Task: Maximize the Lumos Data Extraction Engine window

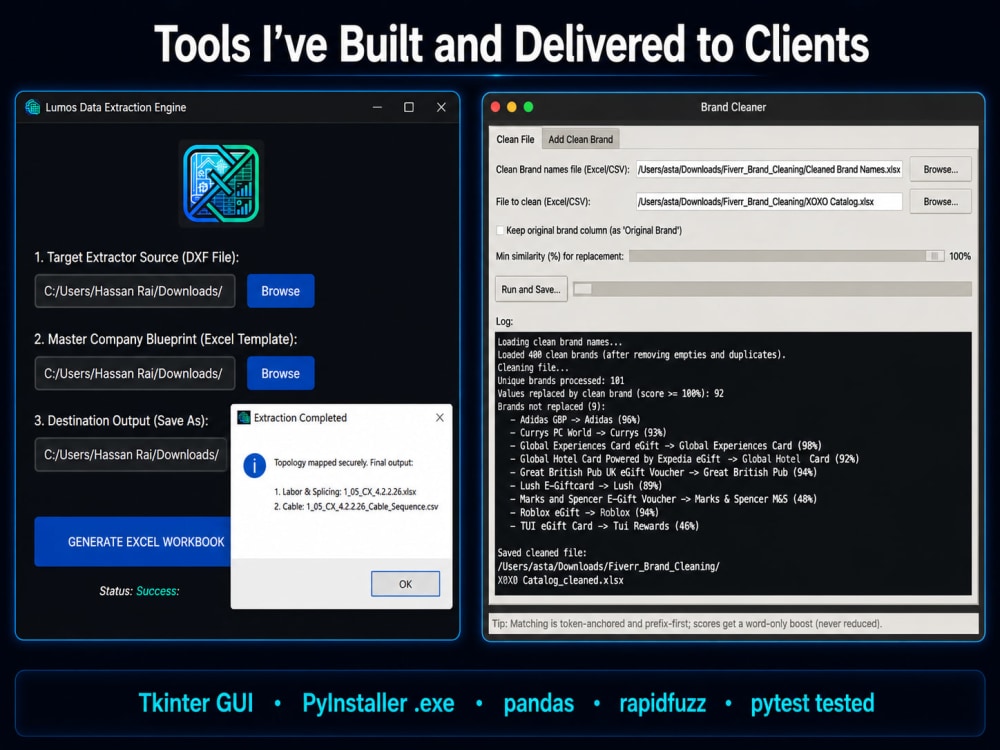Action: (x=409, y=107)
